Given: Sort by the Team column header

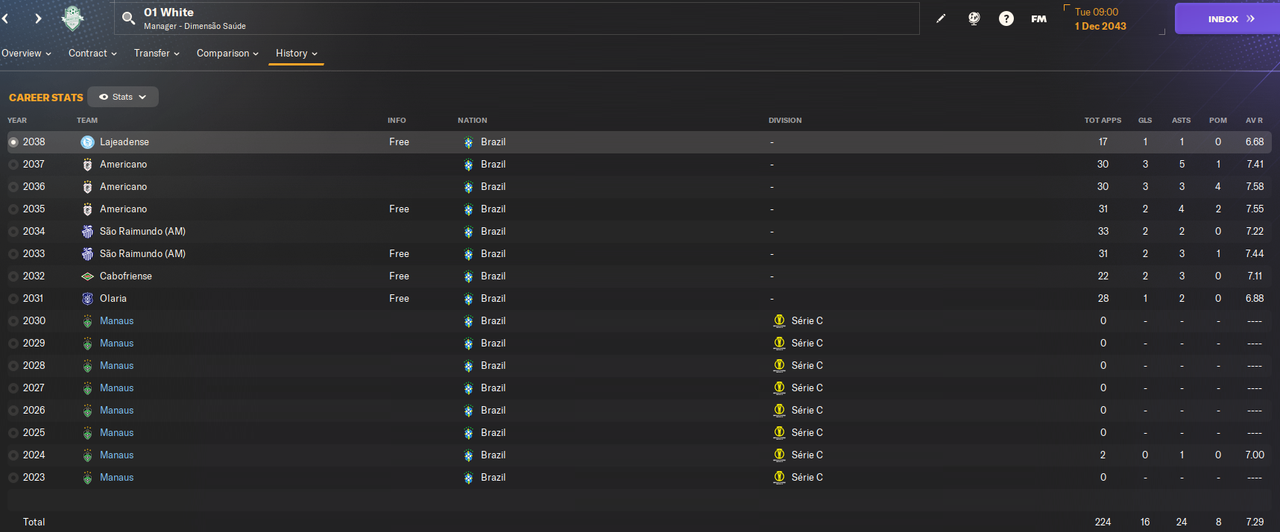Looking at the screenshot, I should point(87,121).
